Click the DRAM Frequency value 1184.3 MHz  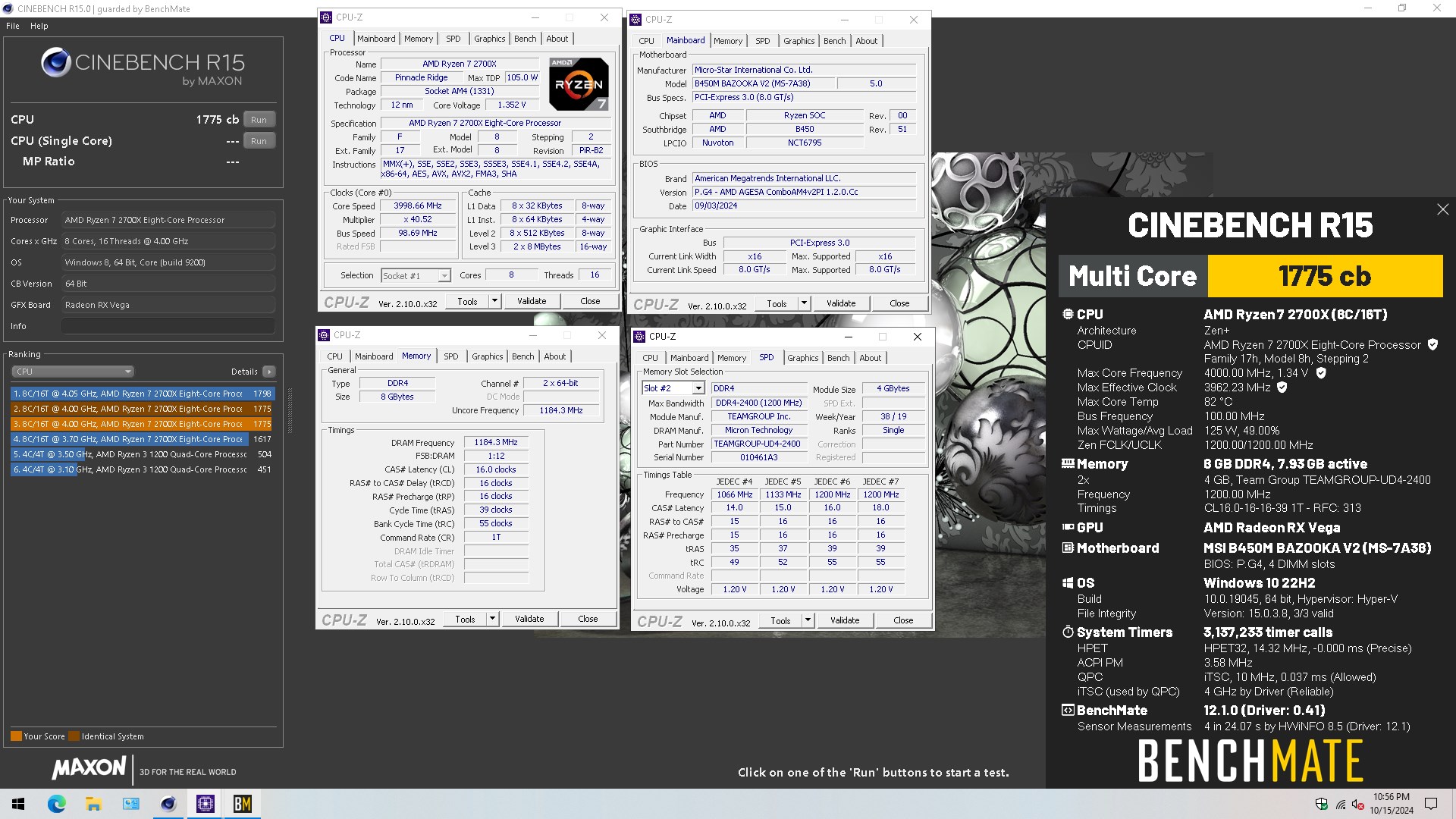[496, 442]
